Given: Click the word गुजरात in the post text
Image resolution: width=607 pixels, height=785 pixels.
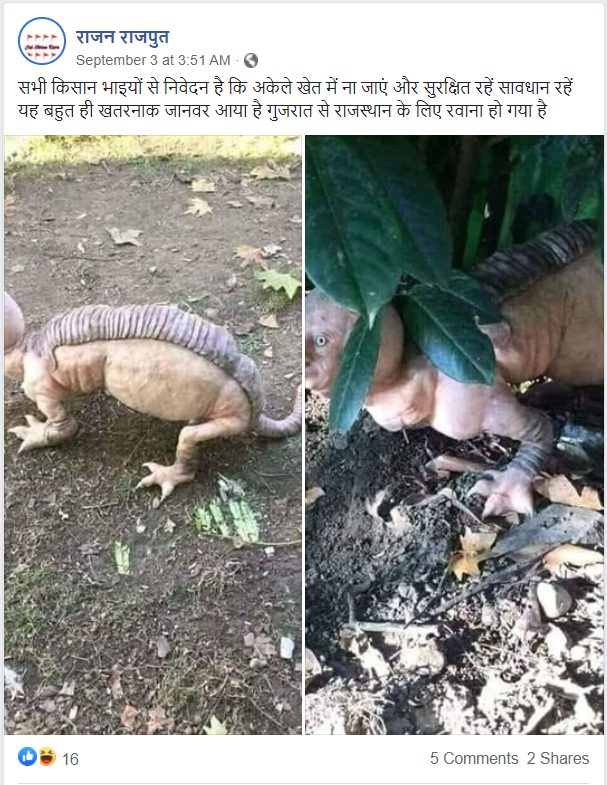Looking at the screenshot, I should pos(290,111).
